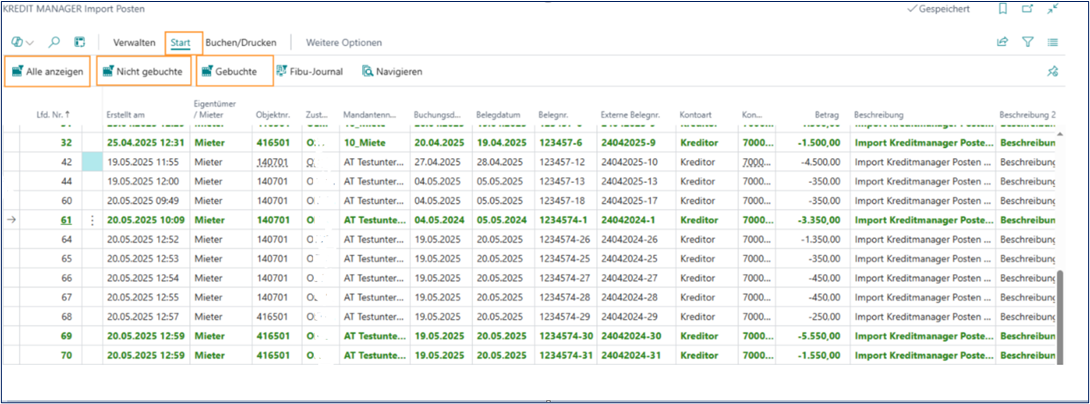Filter by Nicht gebuchte entries
1090x404 pixels.
[141, 72]
